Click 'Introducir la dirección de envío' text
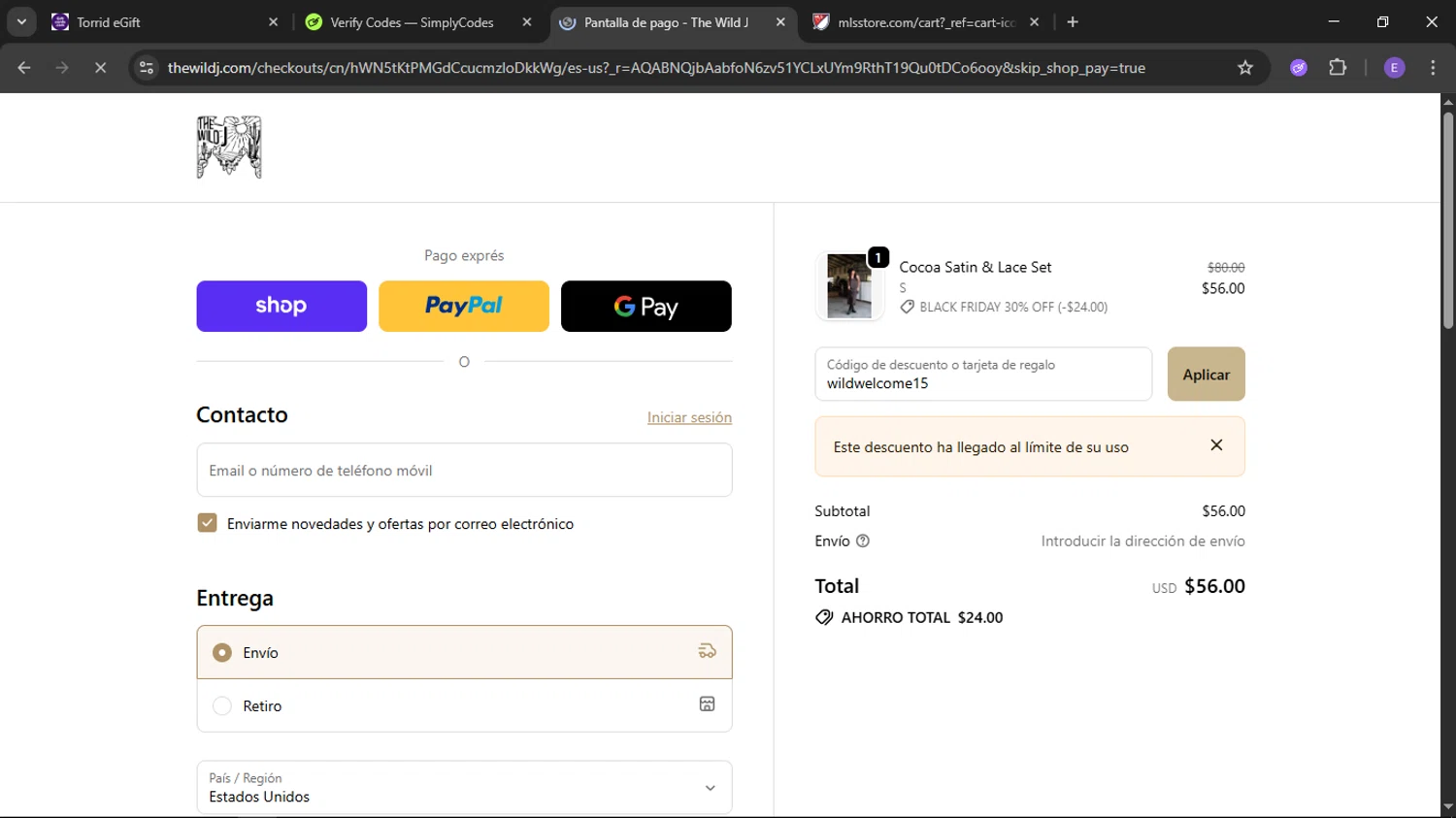Screen dimensions: 1456x818 point(1143,541)
